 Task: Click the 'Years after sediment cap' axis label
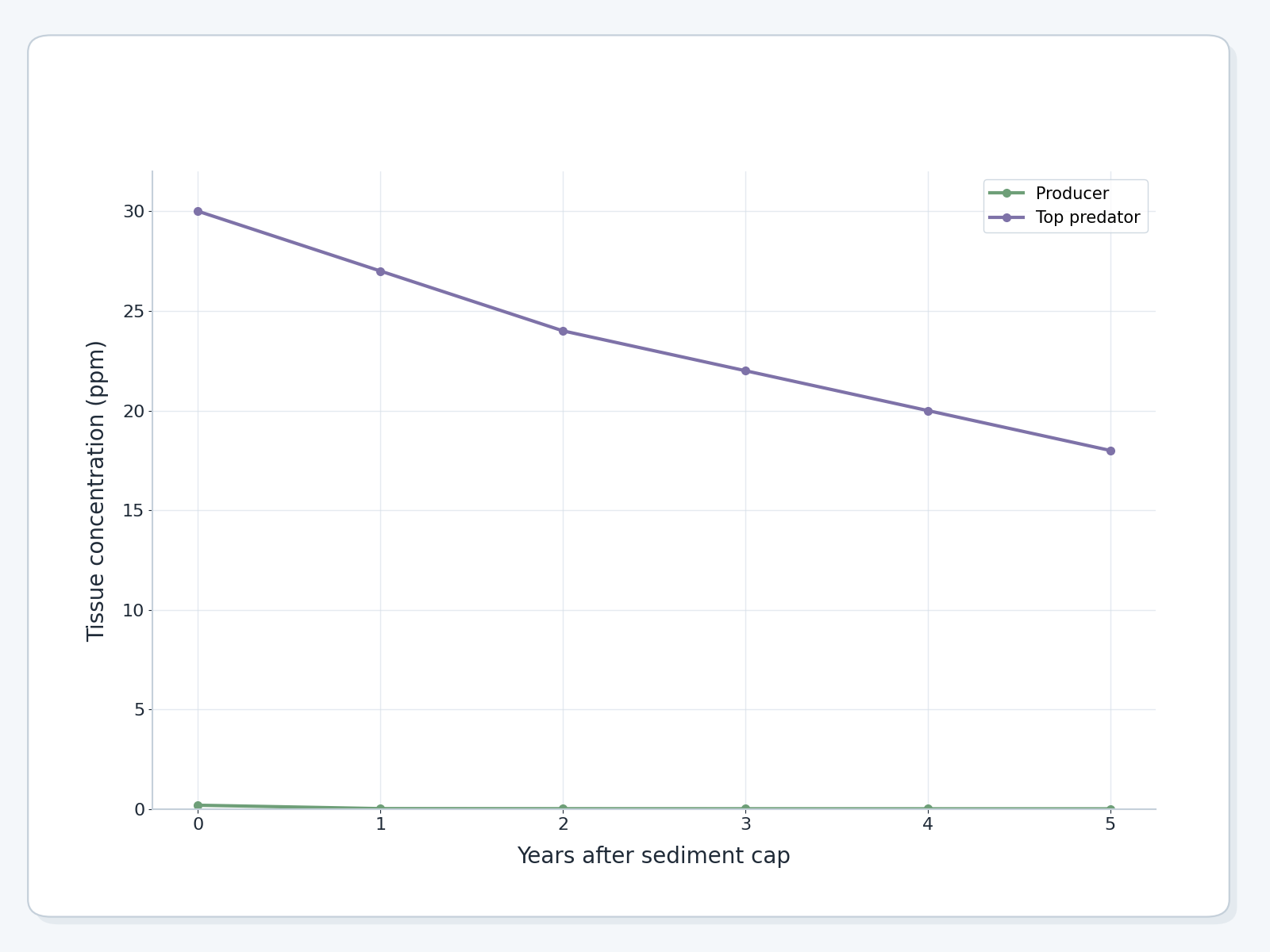[x=654, y=856]
